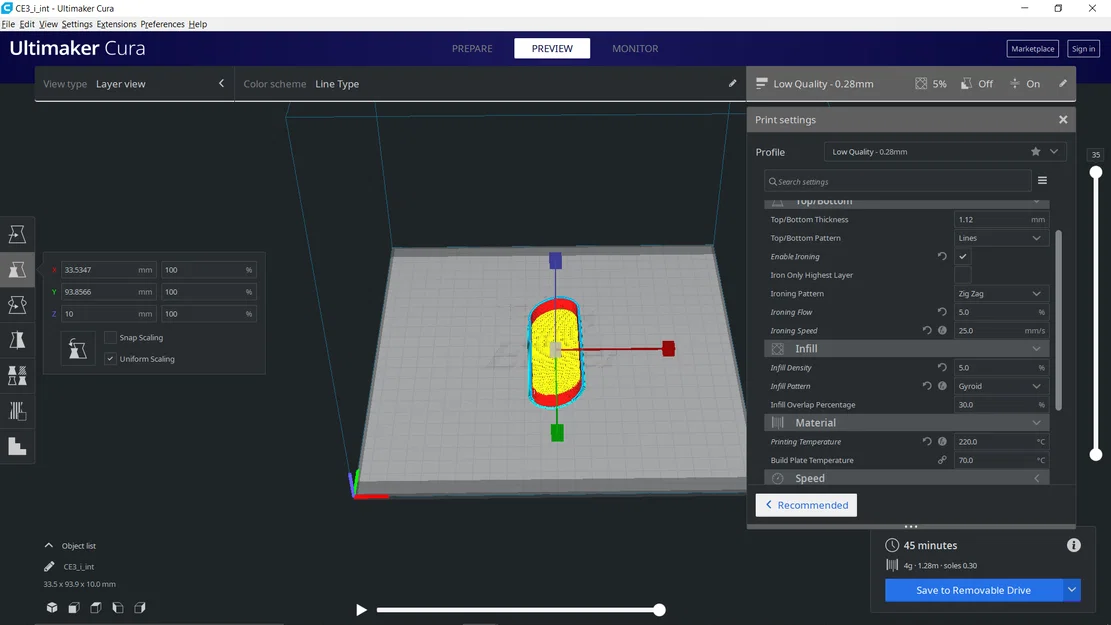
Task: Enable Snap Scaling checkbox
Action: [x=110, y=337]
